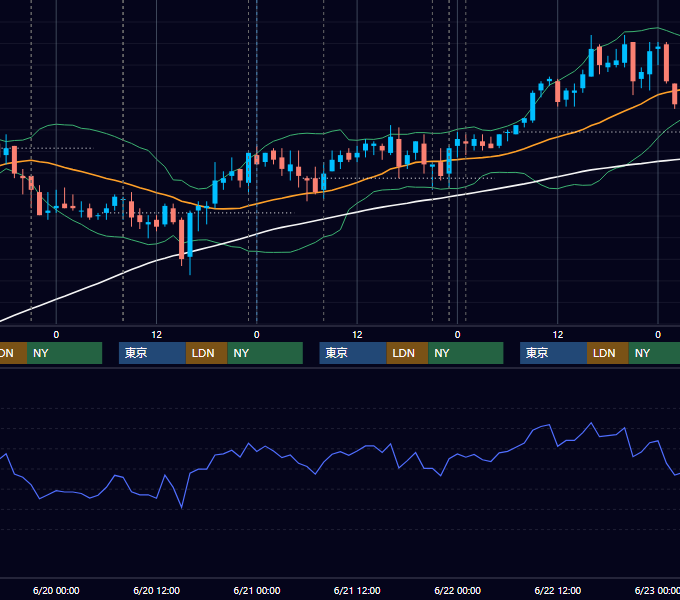Click the 6/20 00:00 date label
680x600 pixels.
56,590
